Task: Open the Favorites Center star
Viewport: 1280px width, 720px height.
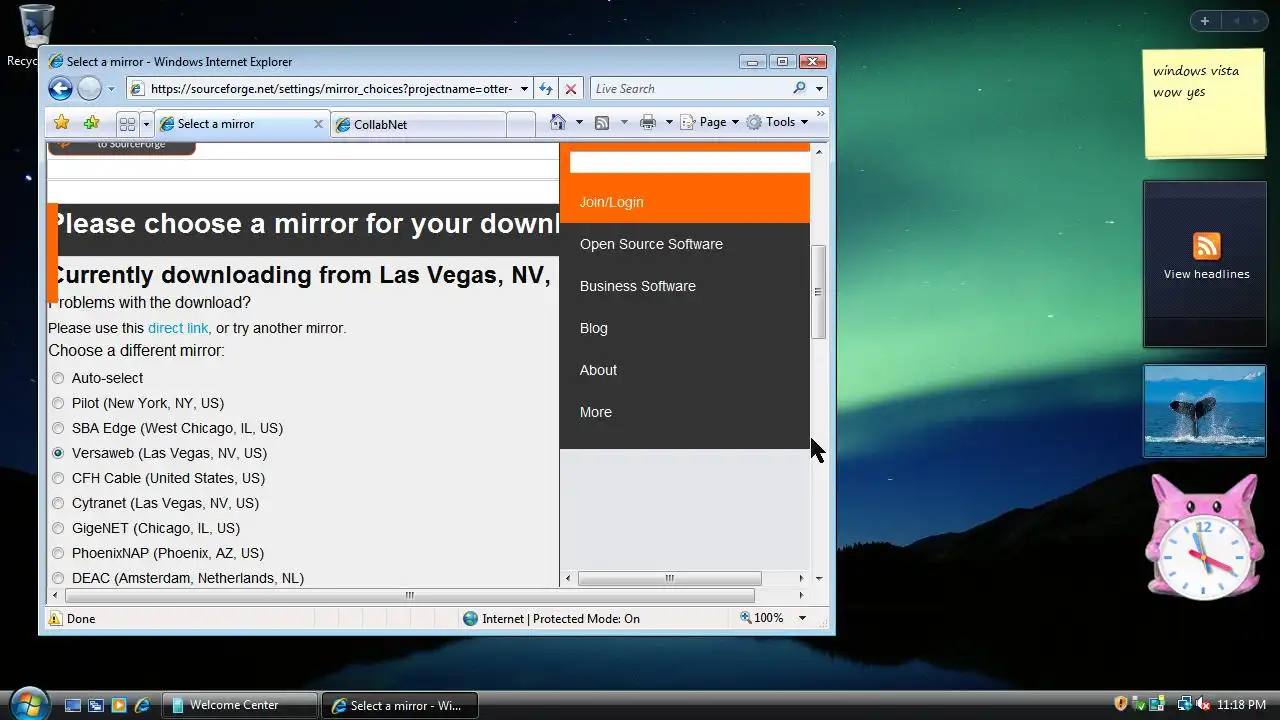Action: click(62, 122)
